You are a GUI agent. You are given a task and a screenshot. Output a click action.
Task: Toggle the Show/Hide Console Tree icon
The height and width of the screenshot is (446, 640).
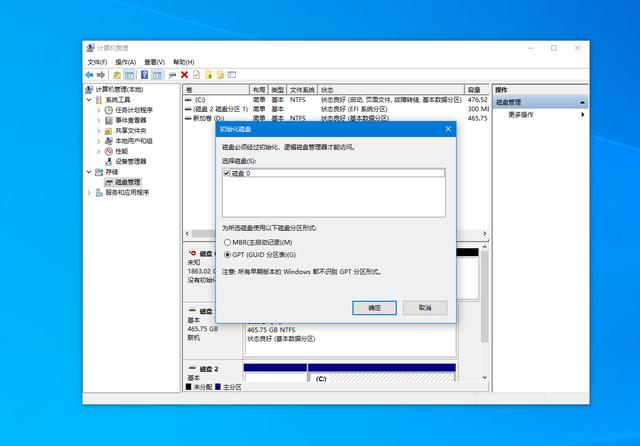coord(129,75)
